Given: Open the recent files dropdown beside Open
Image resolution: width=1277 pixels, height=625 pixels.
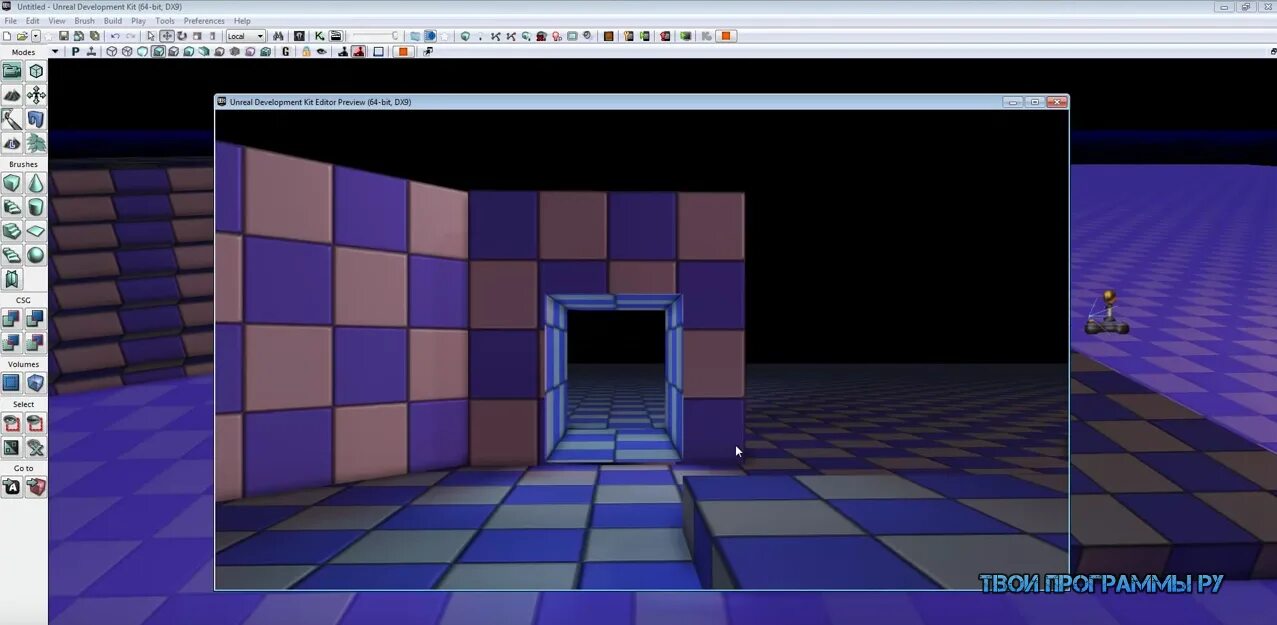Looking at the screenshot, I should pos(35,36).
